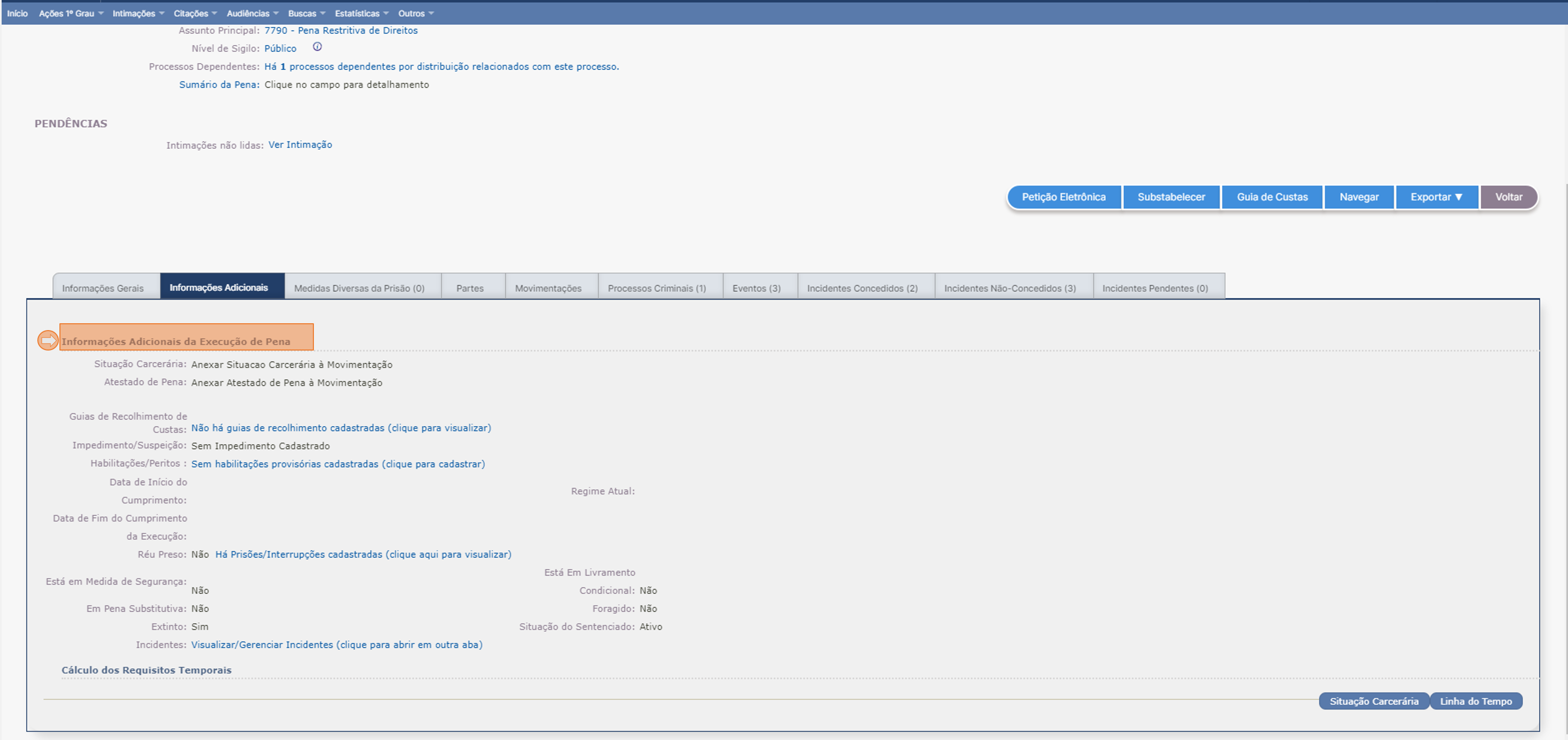Expand the Intimações dropdown menu
The image size is (1568, 740).
138,13
